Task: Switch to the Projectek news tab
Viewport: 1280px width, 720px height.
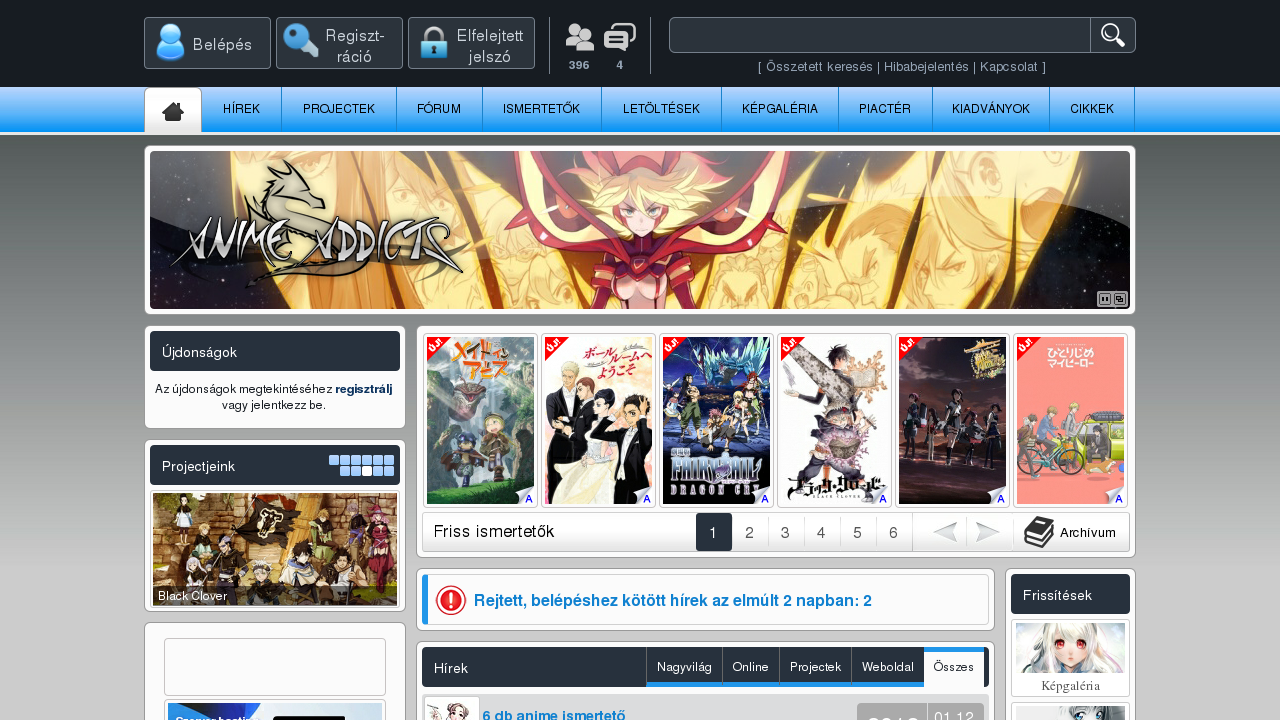Action: (x=815, y=667)
